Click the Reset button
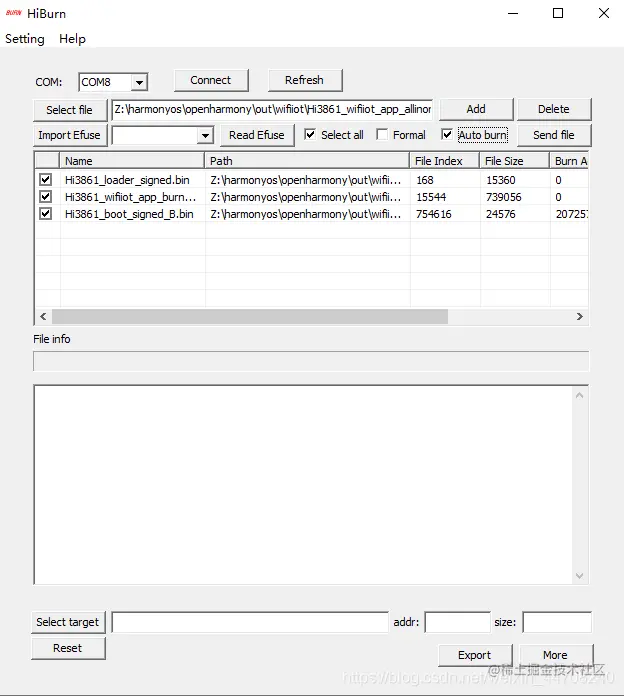The image size is (624, 696). (68, 649)
